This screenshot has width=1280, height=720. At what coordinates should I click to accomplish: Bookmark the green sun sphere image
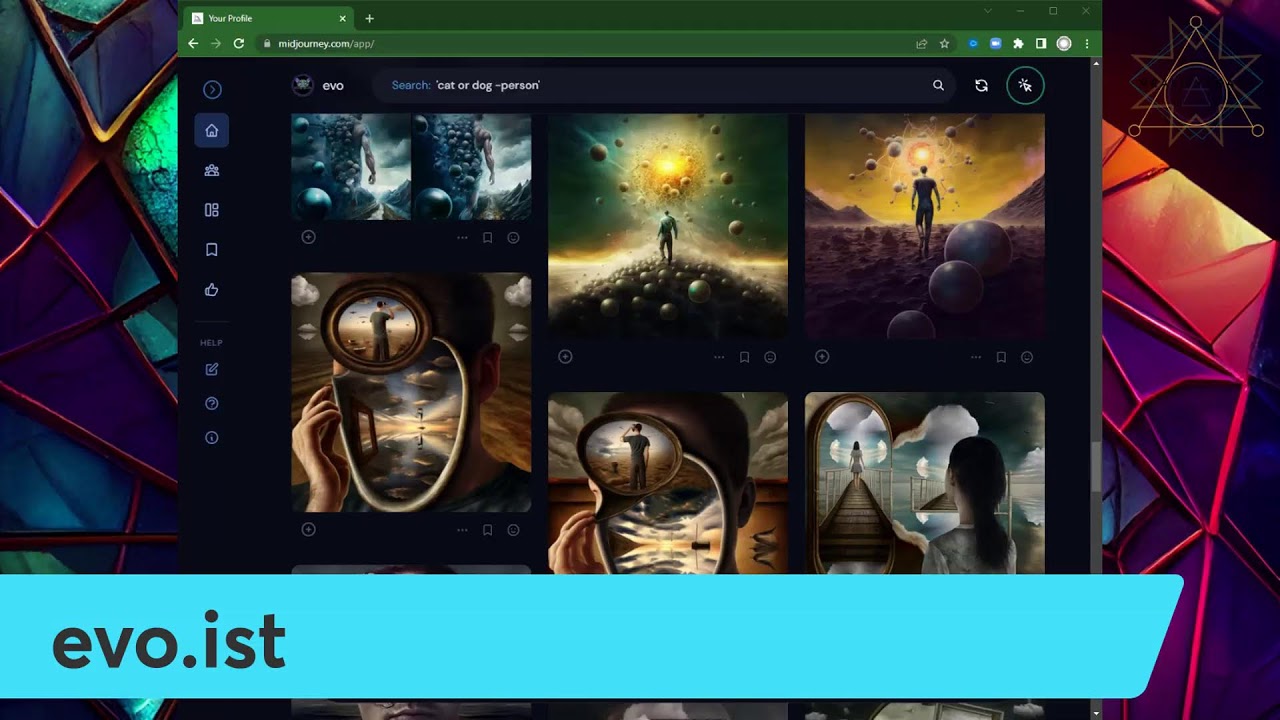[744, 357]
